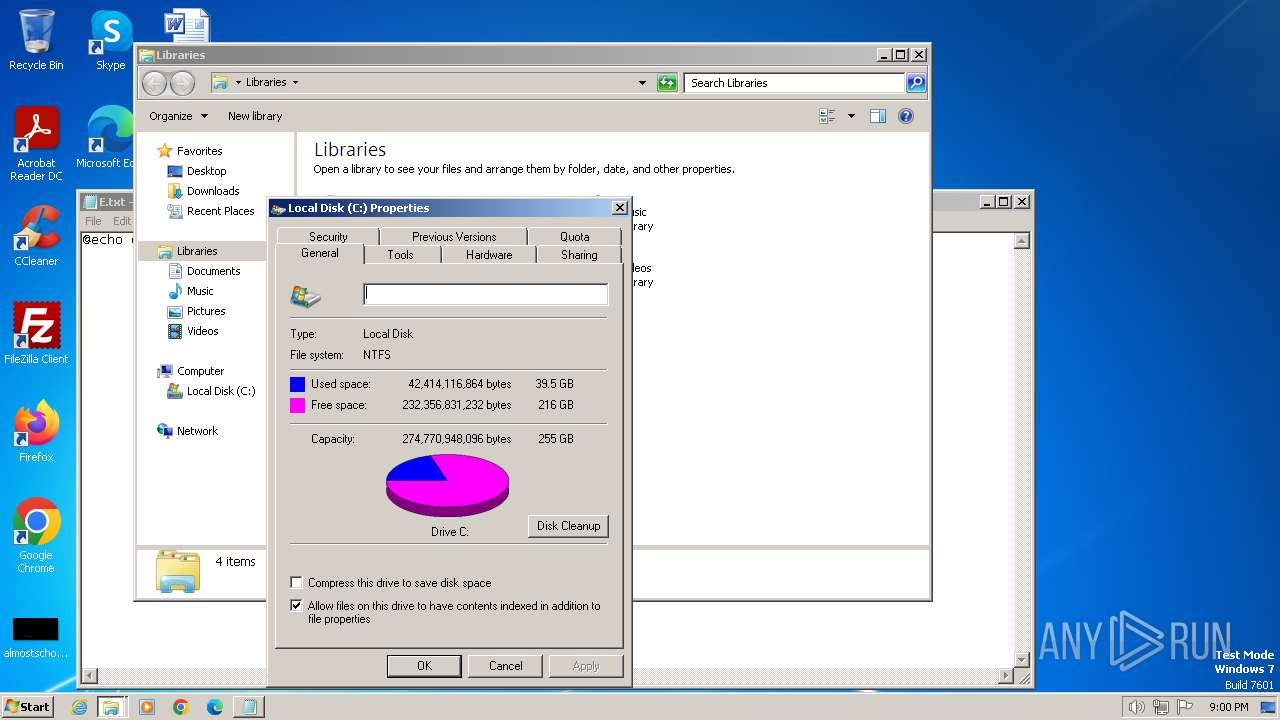1280x720 pixels.
Task: Select Music library in navigation pane
Action: coord(200,291)
